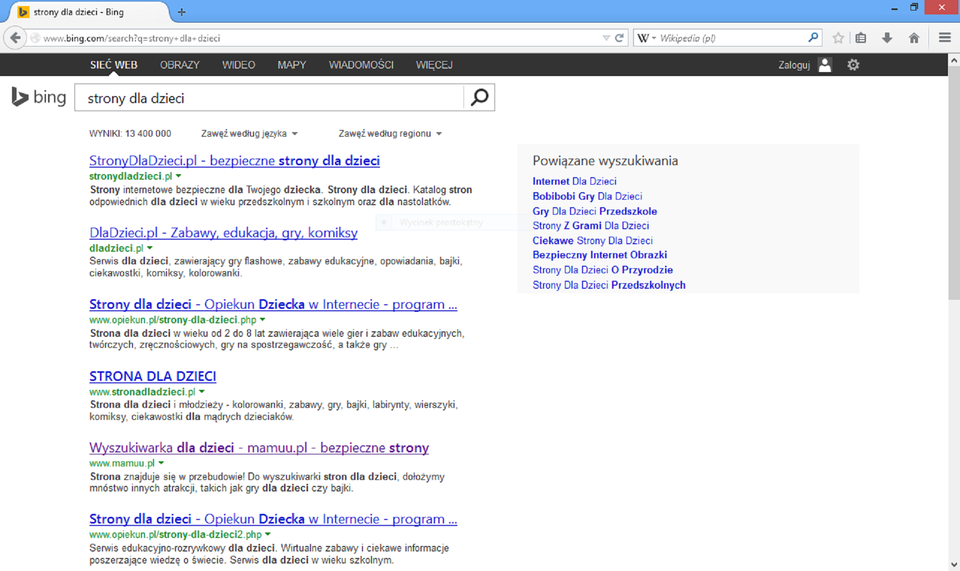The height and width of the screenshot is (571, 960).
Task: Expand arrow next to stronydladzieci.pl
Action: 179,176
